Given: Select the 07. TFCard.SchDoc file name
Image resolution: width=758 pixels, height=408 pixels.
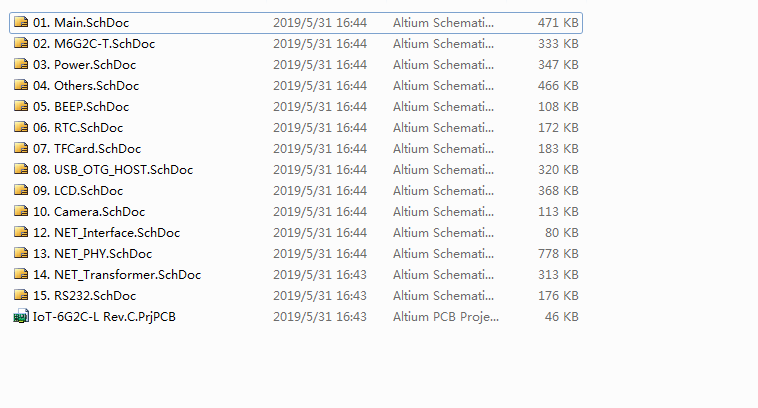Looking at the screenshot, I should pyautogui.click(x=87, y=148).
